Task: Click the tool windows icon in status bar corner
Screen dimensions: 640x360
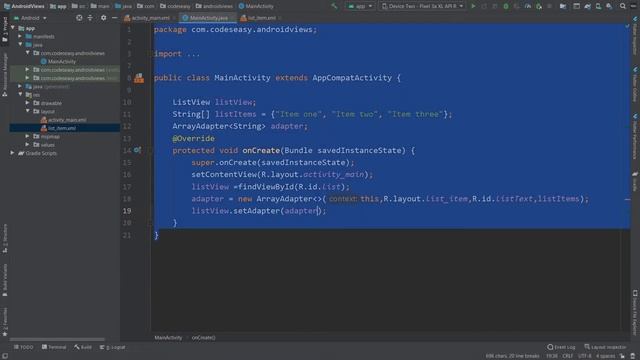Action: pos(4,356)
